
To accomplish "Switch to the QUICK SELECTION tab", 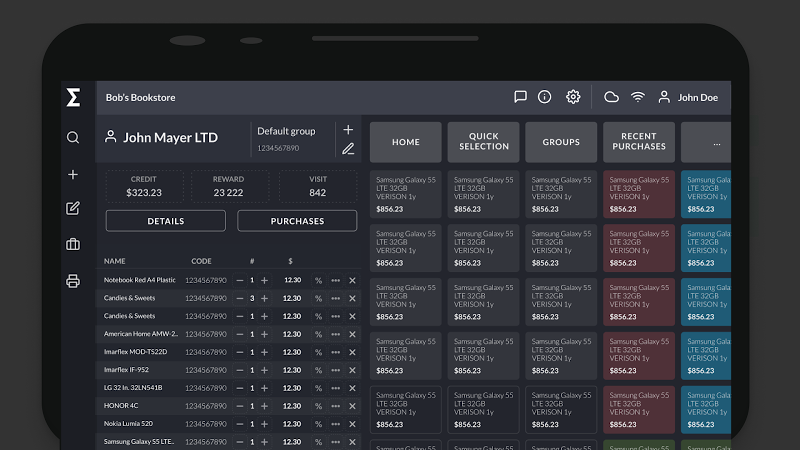I will (484, 142).
